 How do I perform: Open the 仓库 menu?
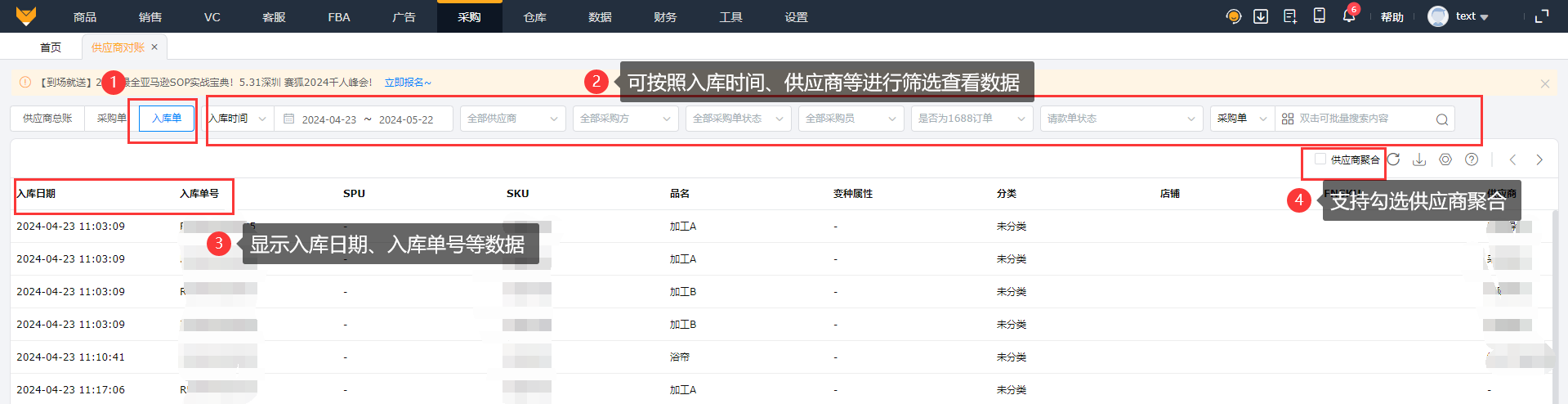point(535,17)
